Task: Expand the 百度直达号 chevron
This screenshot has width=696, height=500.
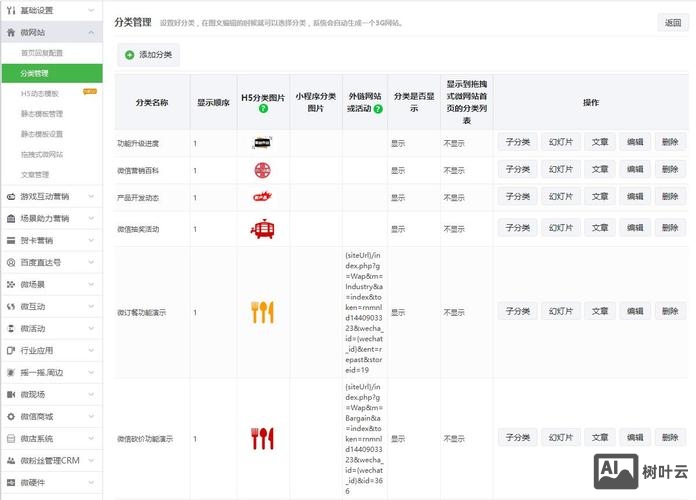Action: point(91,262)
